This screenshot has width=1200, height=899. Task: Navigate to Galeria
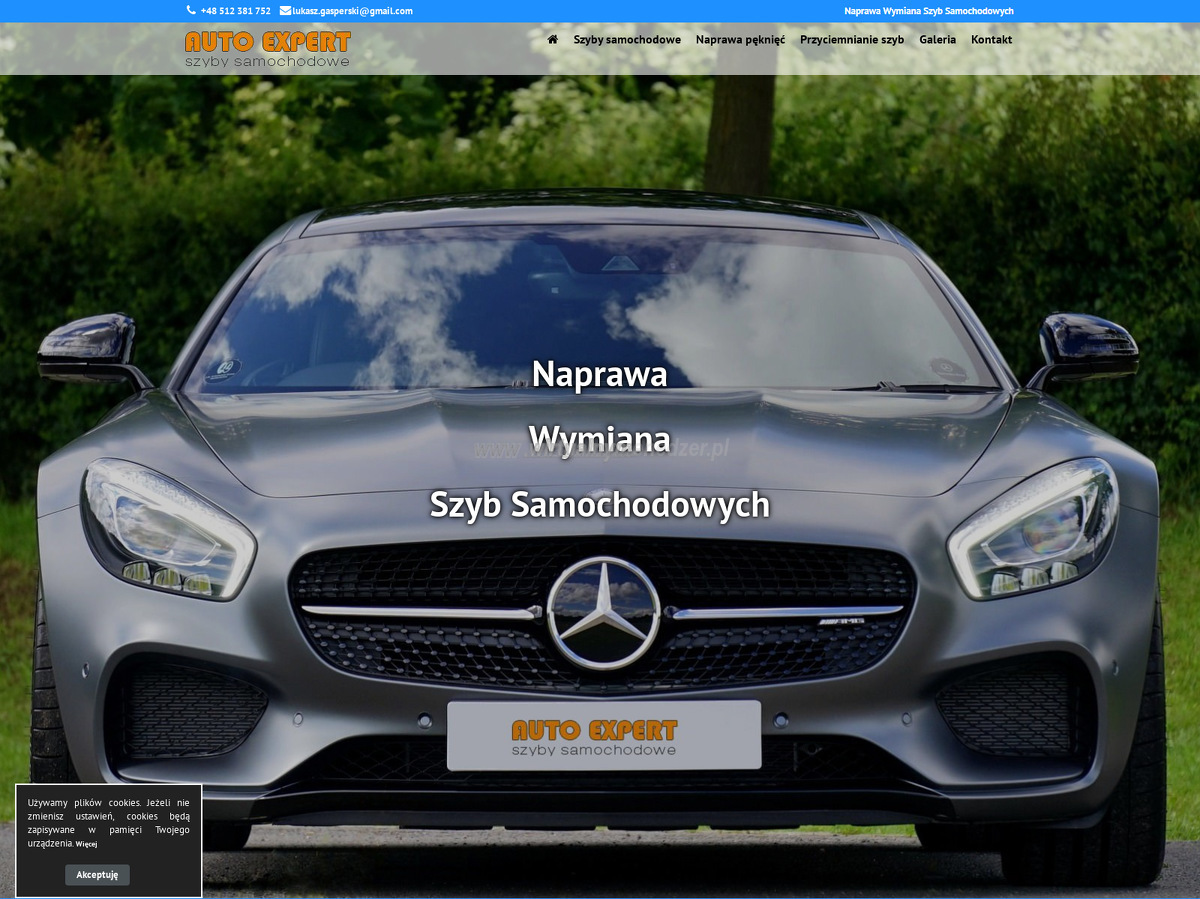pyautogui.click(x=937, y=40)
